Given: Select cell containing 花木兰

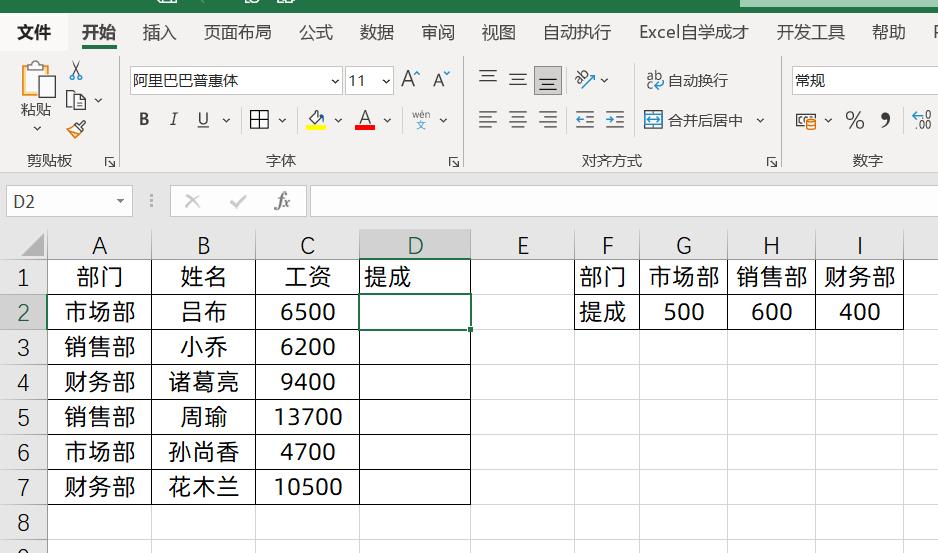Looking at the screenshot, I should click(x=203, y=487).
